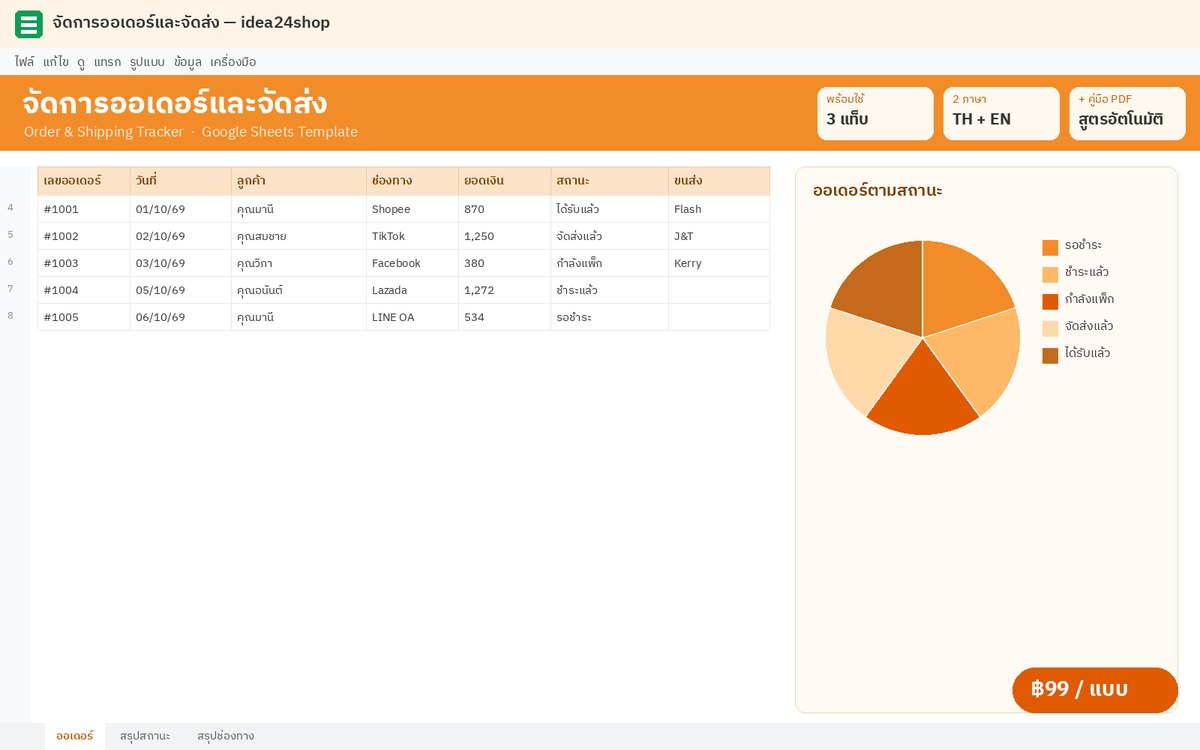Click the LINE OA channel cell
Viewport: 1200px width, 750px height.
click(x=412, y=317)
